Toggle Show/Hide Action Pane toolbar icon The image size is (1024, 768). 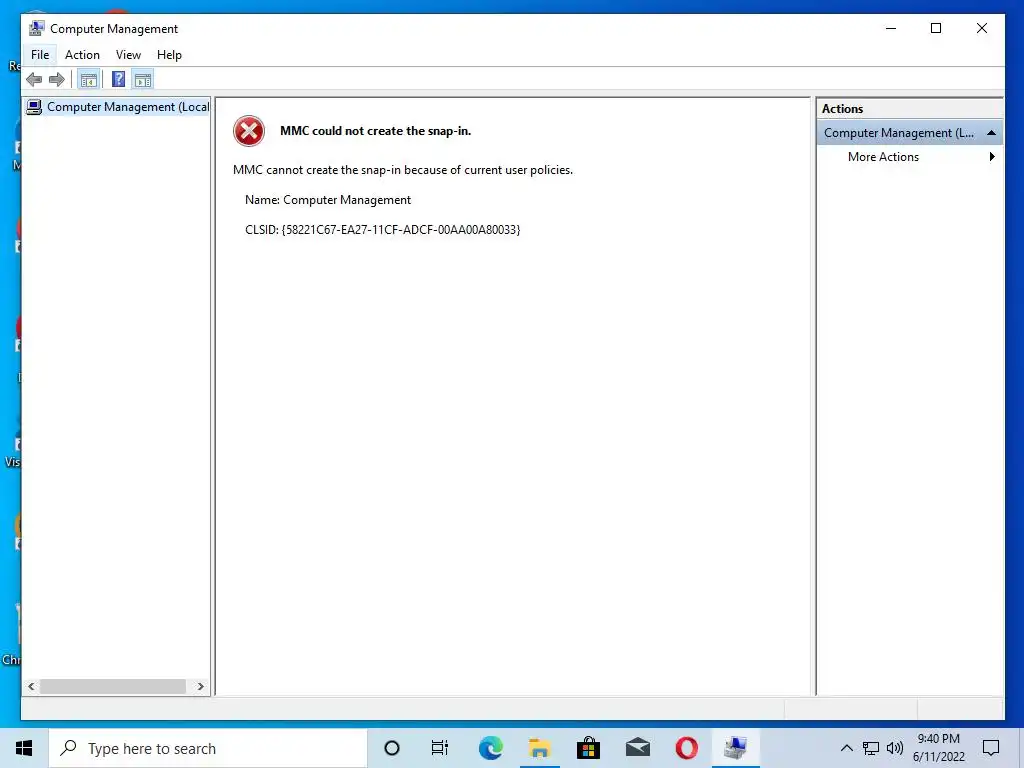tap(142, 80)
